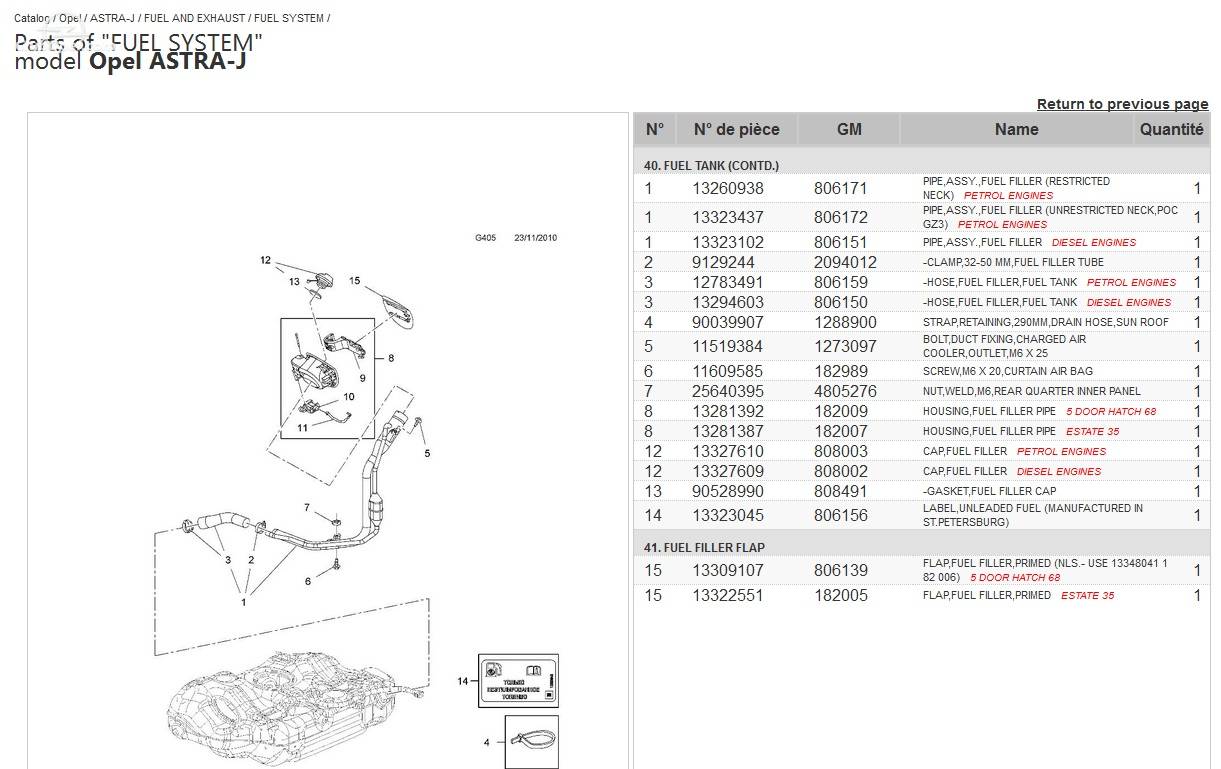Select section heading 40. FUEL TANK (CONTD.)

coord(711,165)
